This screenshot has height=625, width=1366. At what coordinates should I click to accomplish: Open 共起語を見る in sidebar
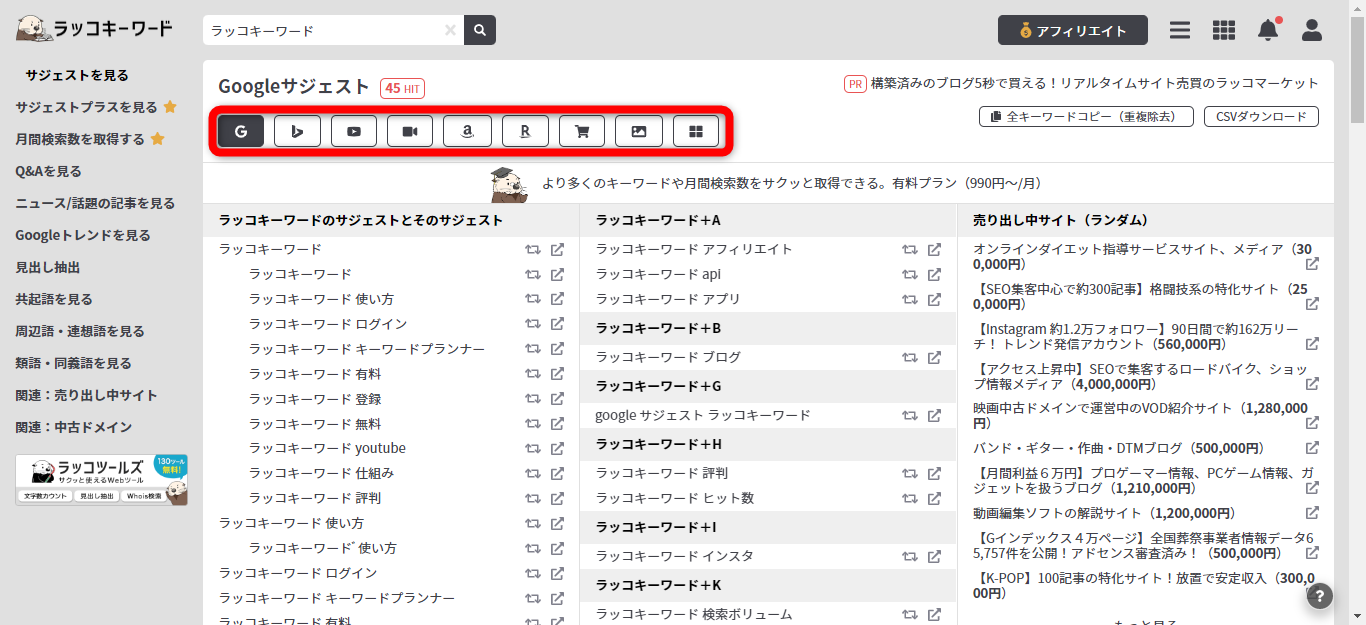54,299
